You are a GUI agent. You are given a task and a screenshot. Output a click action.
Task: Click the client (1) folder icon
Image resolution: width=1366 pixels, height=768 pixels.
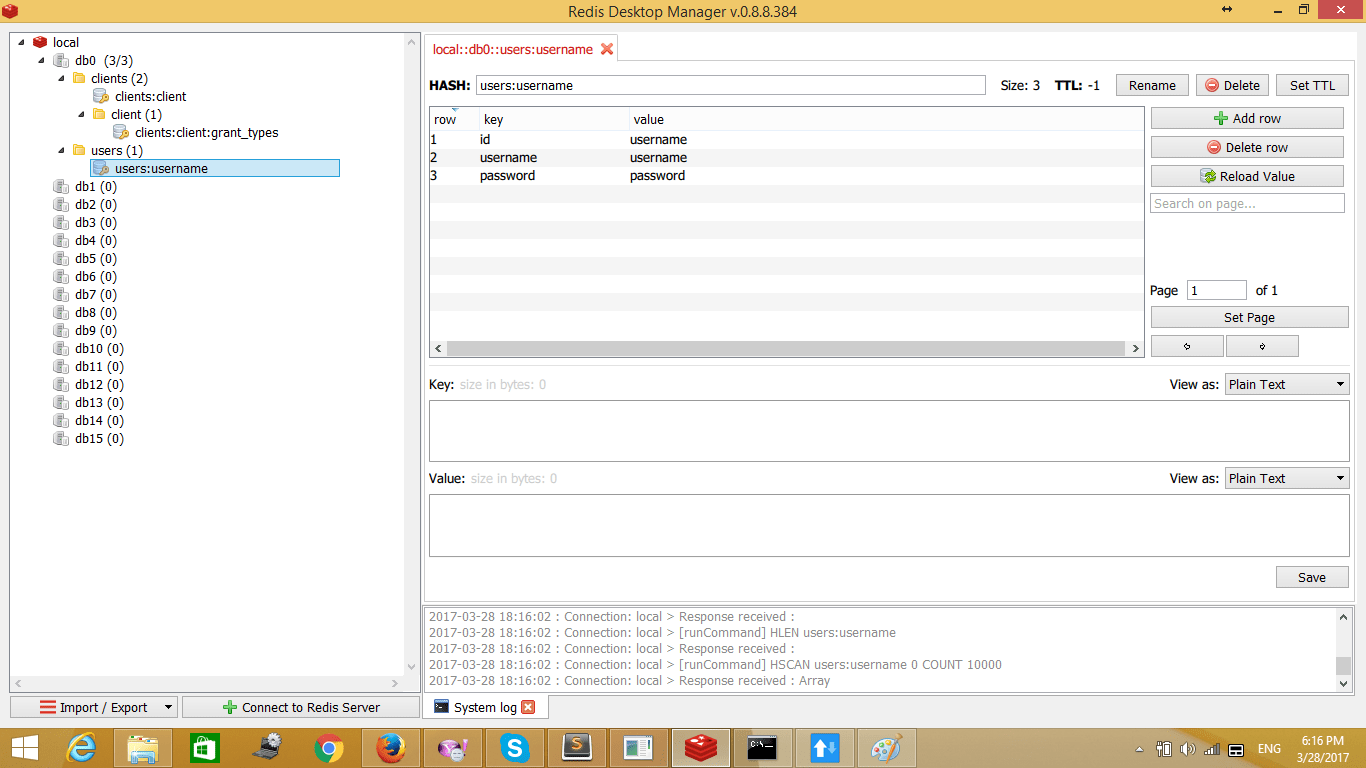[x=99, y=114]
